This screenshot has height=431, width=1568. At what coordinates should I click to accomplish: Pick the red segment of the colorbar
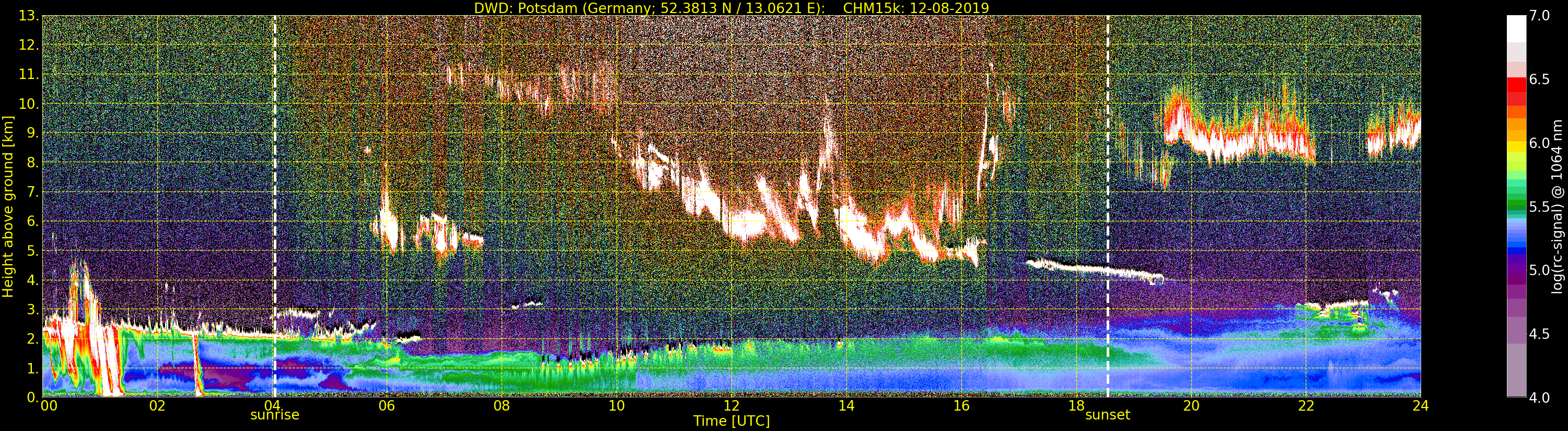[1516, 85]
